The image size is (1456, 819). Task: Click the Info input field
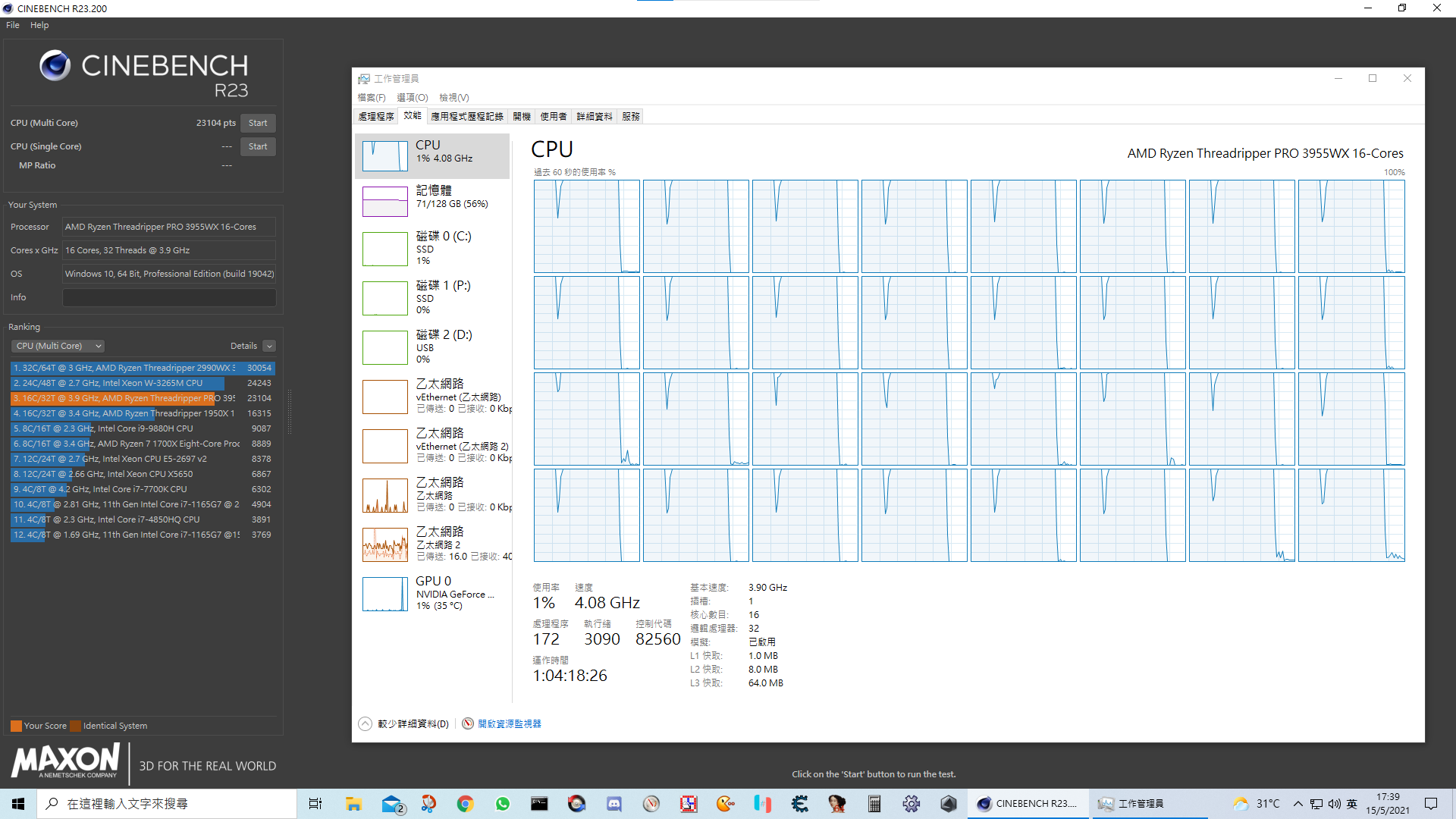169,297
